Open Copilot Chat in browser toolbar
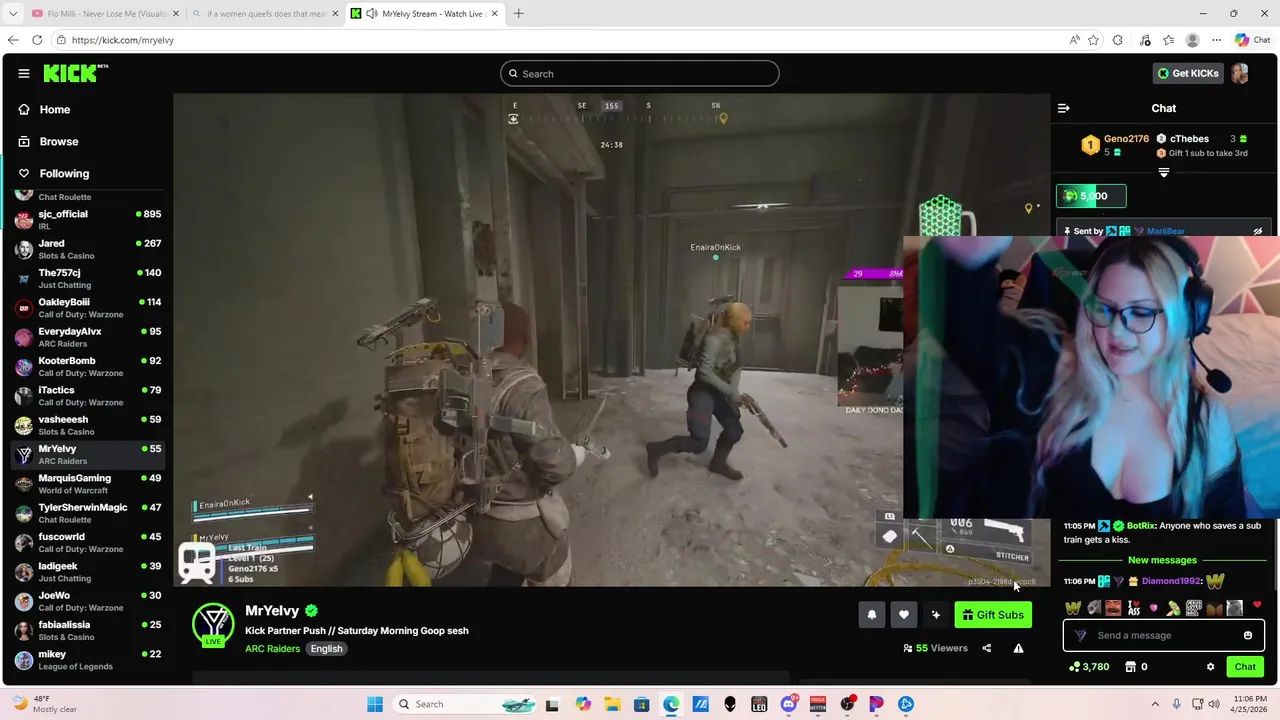This screenshot has width=1280, height=720. (1252, 40)
